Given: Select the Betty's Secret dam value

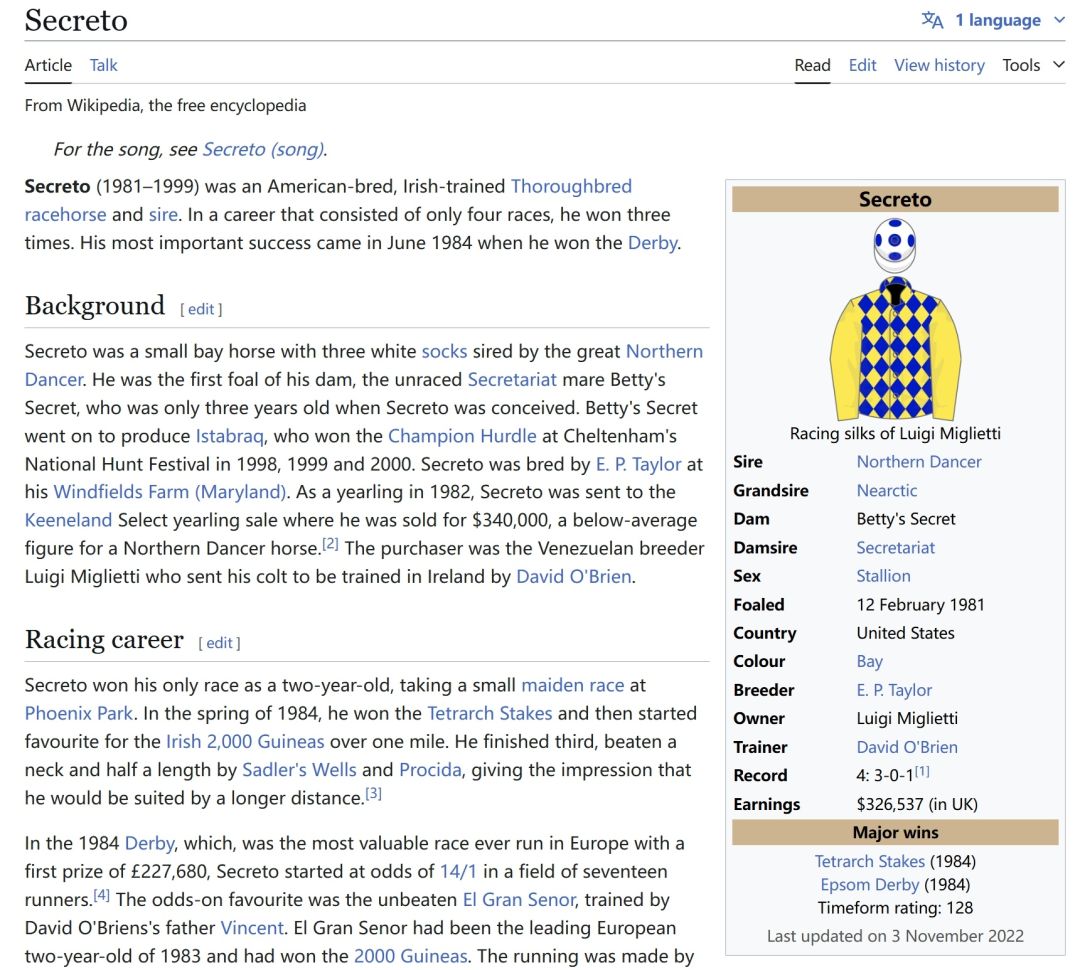Looking at the screenshot, I should 906,519.
